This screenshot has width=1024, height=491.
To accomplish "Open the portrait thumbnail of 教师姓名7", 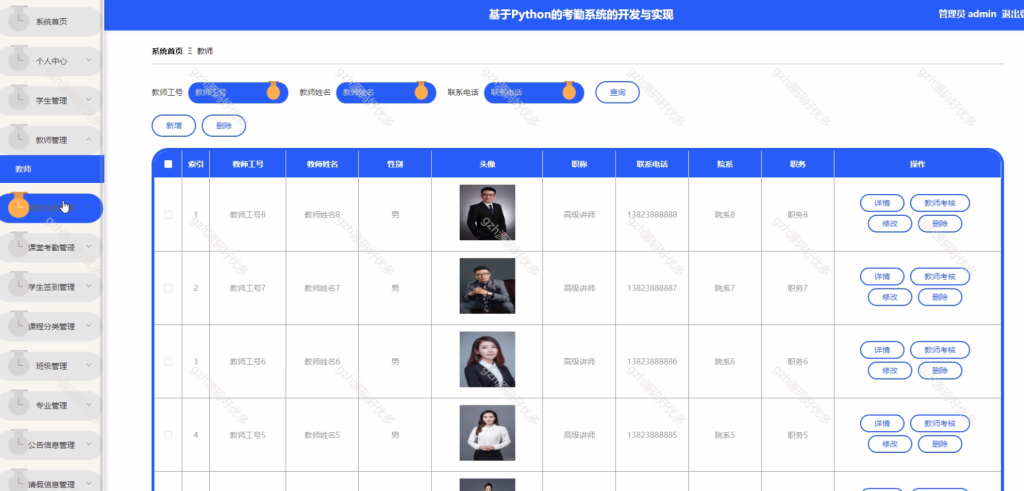I will point(487,286).
